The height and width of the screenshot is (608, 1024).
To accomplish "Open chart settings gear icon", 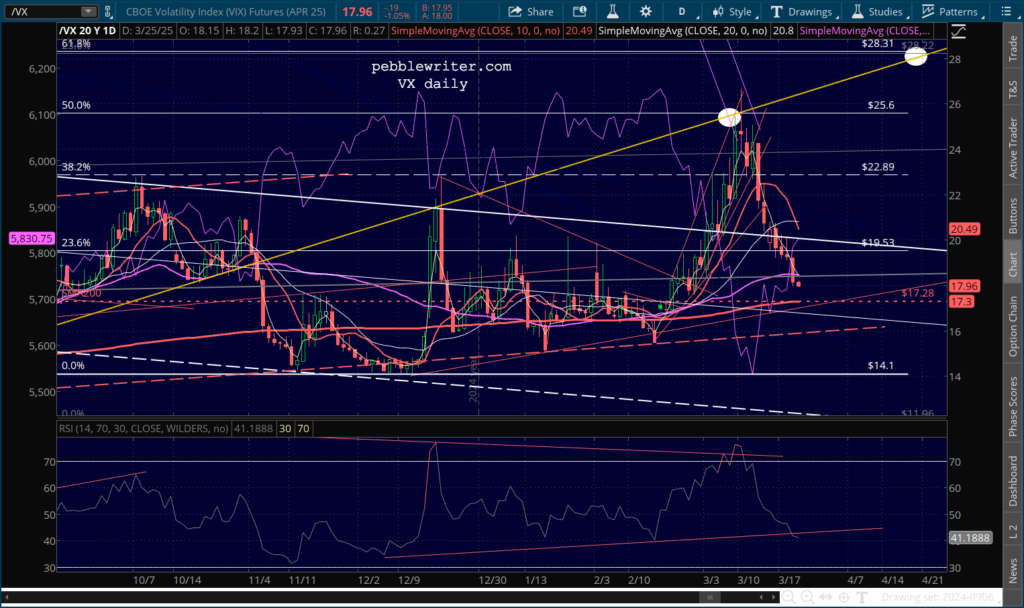I will coord(645,11).
